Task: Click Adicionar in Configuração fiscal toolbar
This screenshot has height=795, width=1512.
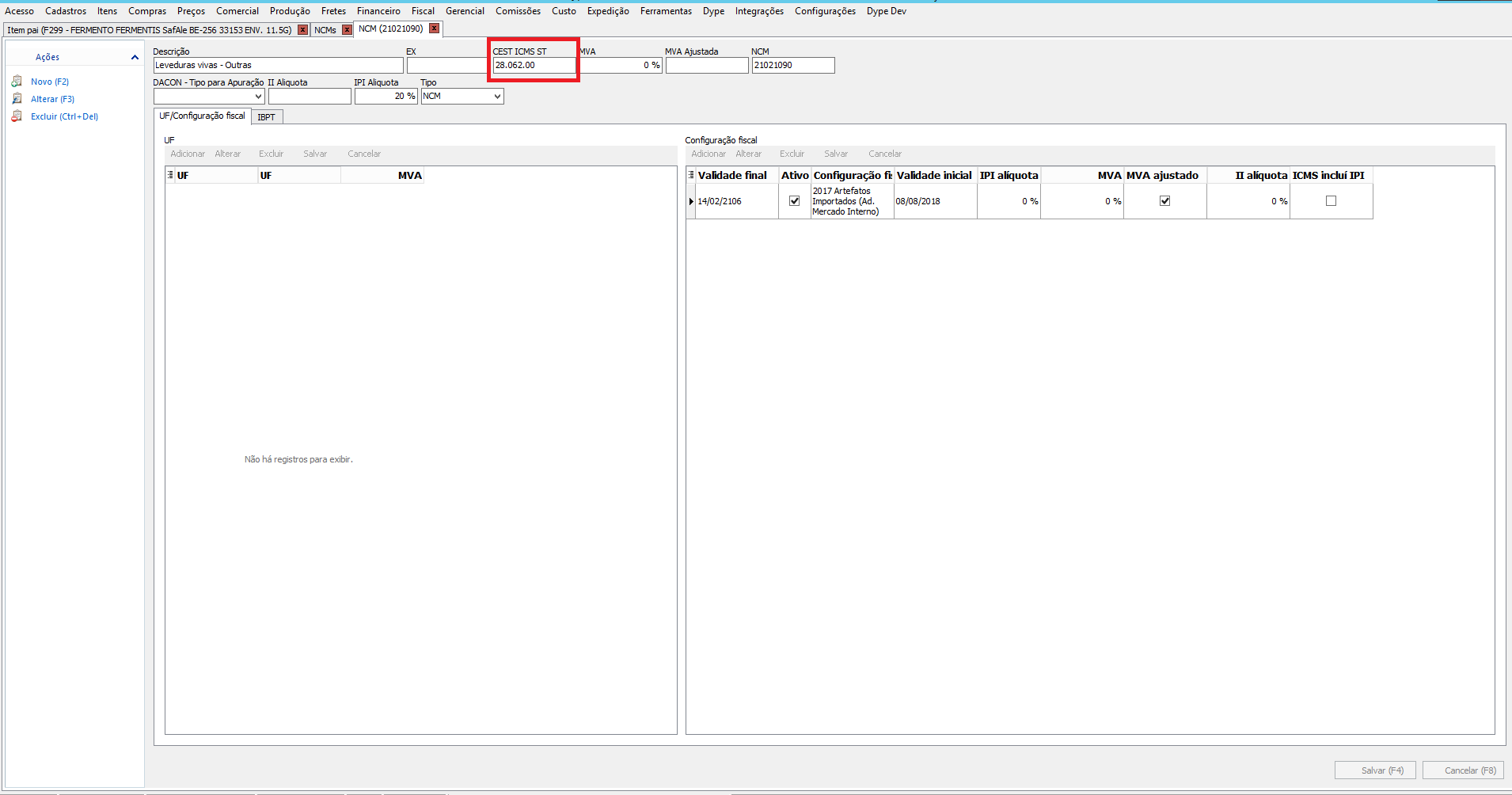Action: 709,154
